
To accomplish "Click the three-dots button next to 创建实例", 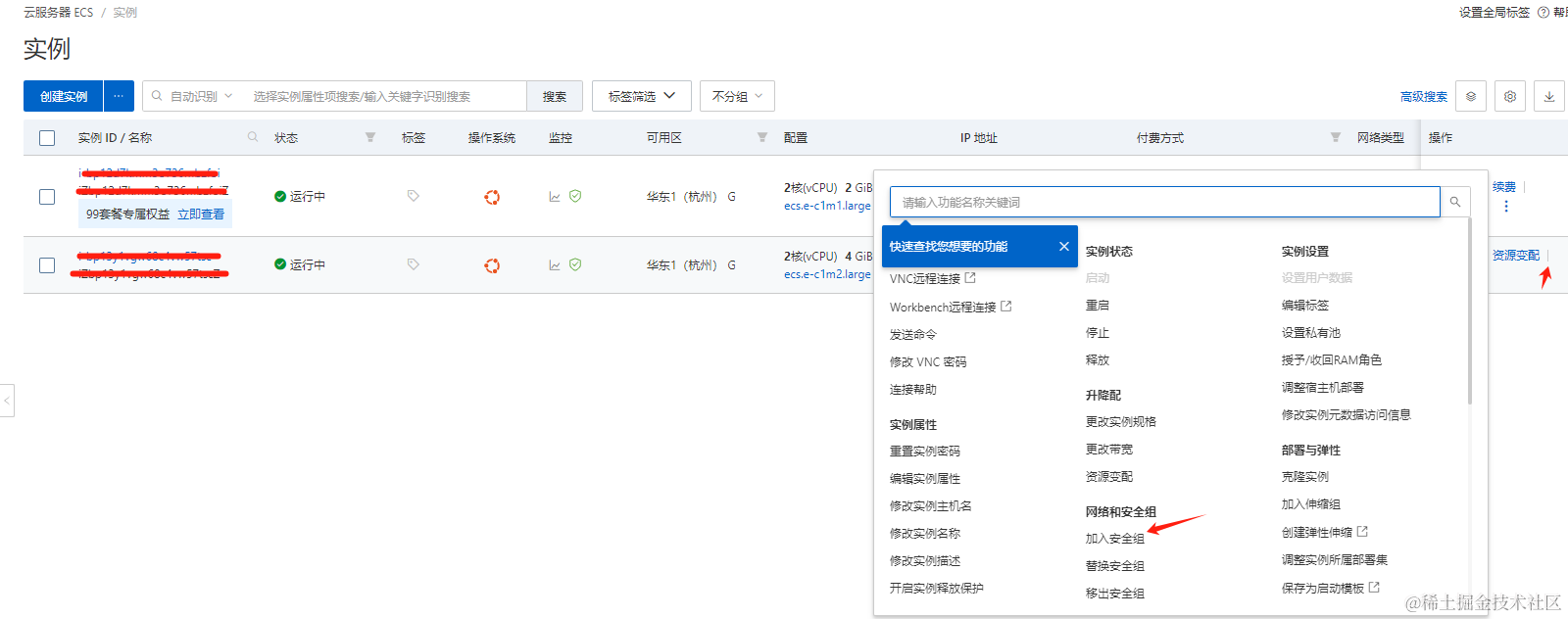I will [119, 96].
